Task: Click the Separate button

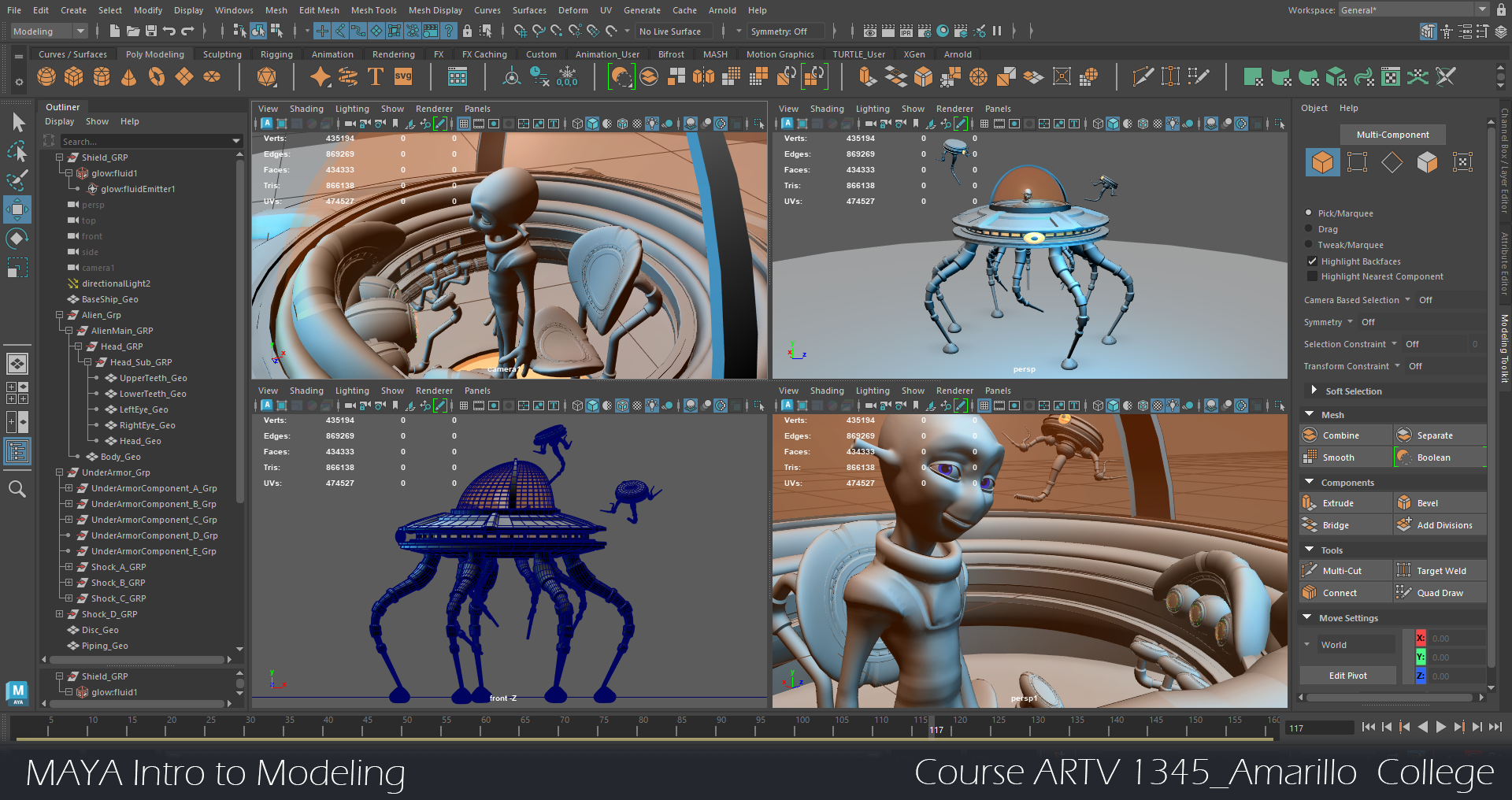Action: click(x=1440, y=435)
